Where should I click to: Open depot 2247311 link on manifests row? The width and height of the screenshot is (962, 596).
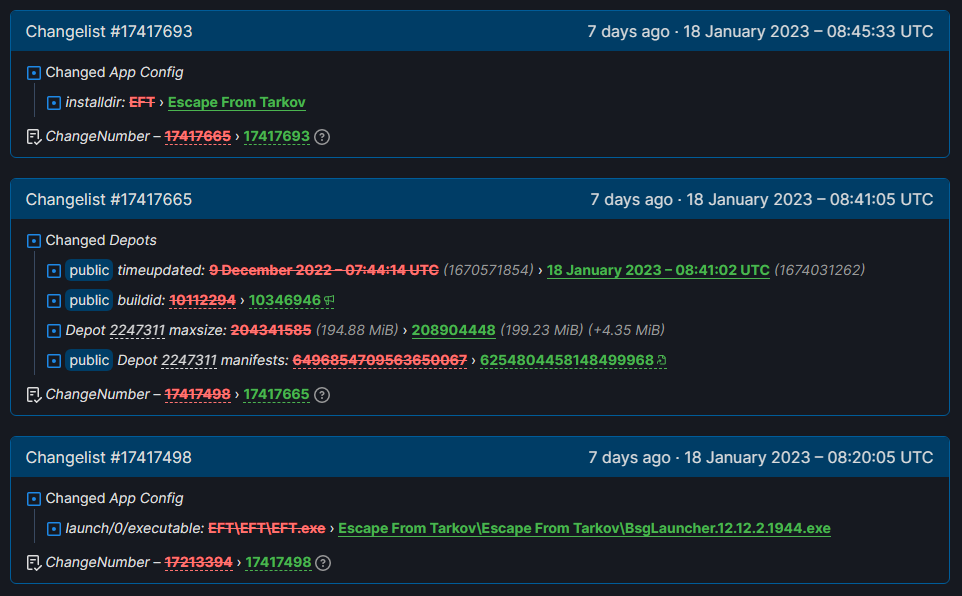(189, 360)
